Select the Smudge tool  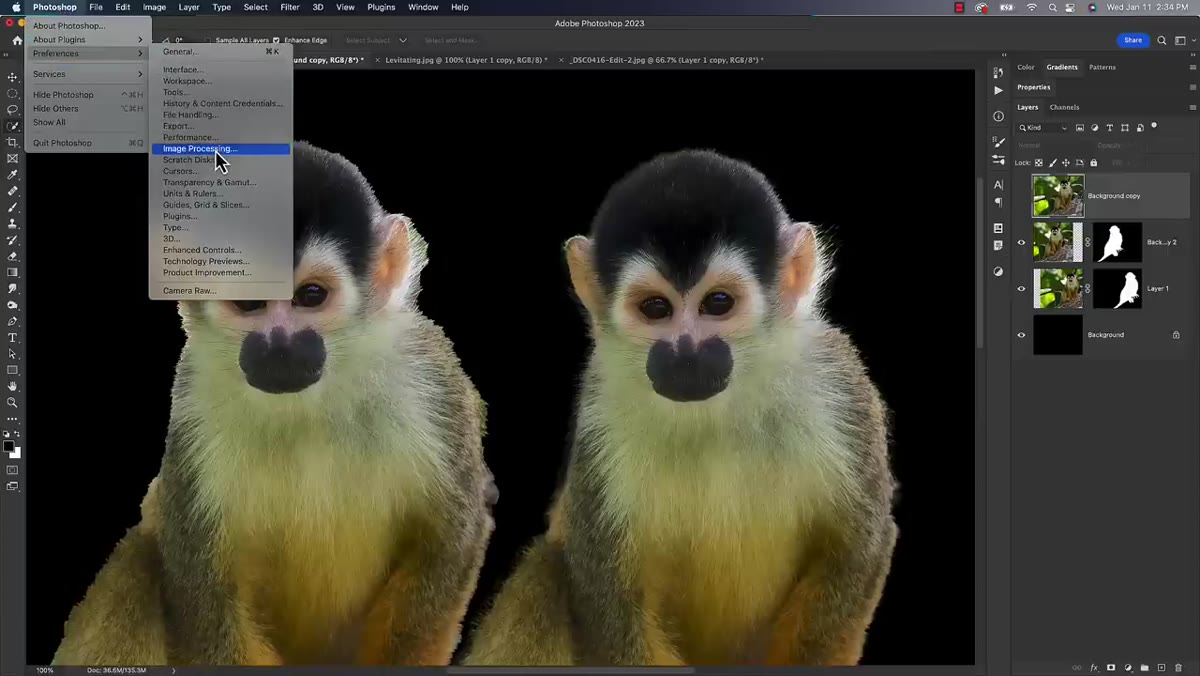tap(12, 289)
